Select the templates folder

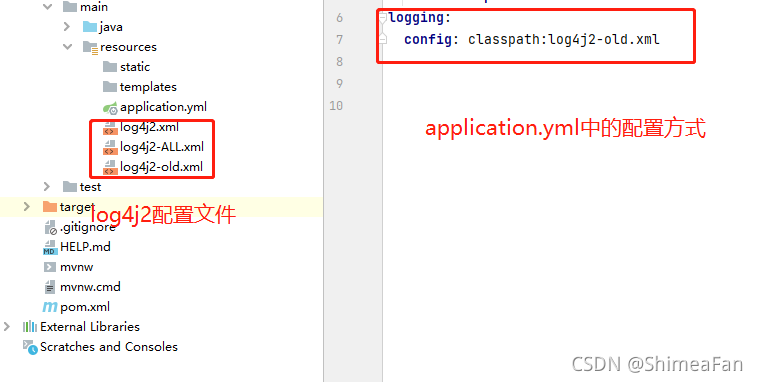pyautogui.click(x=148, y=87)
